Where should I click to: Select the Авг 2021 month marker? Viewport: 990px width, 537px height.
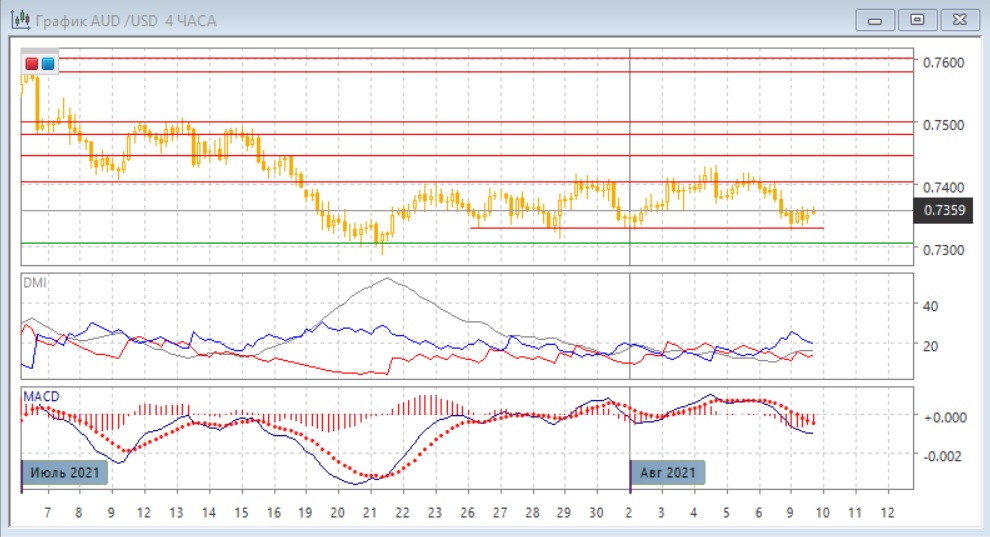pyautogui.click(x=667, y=473)
